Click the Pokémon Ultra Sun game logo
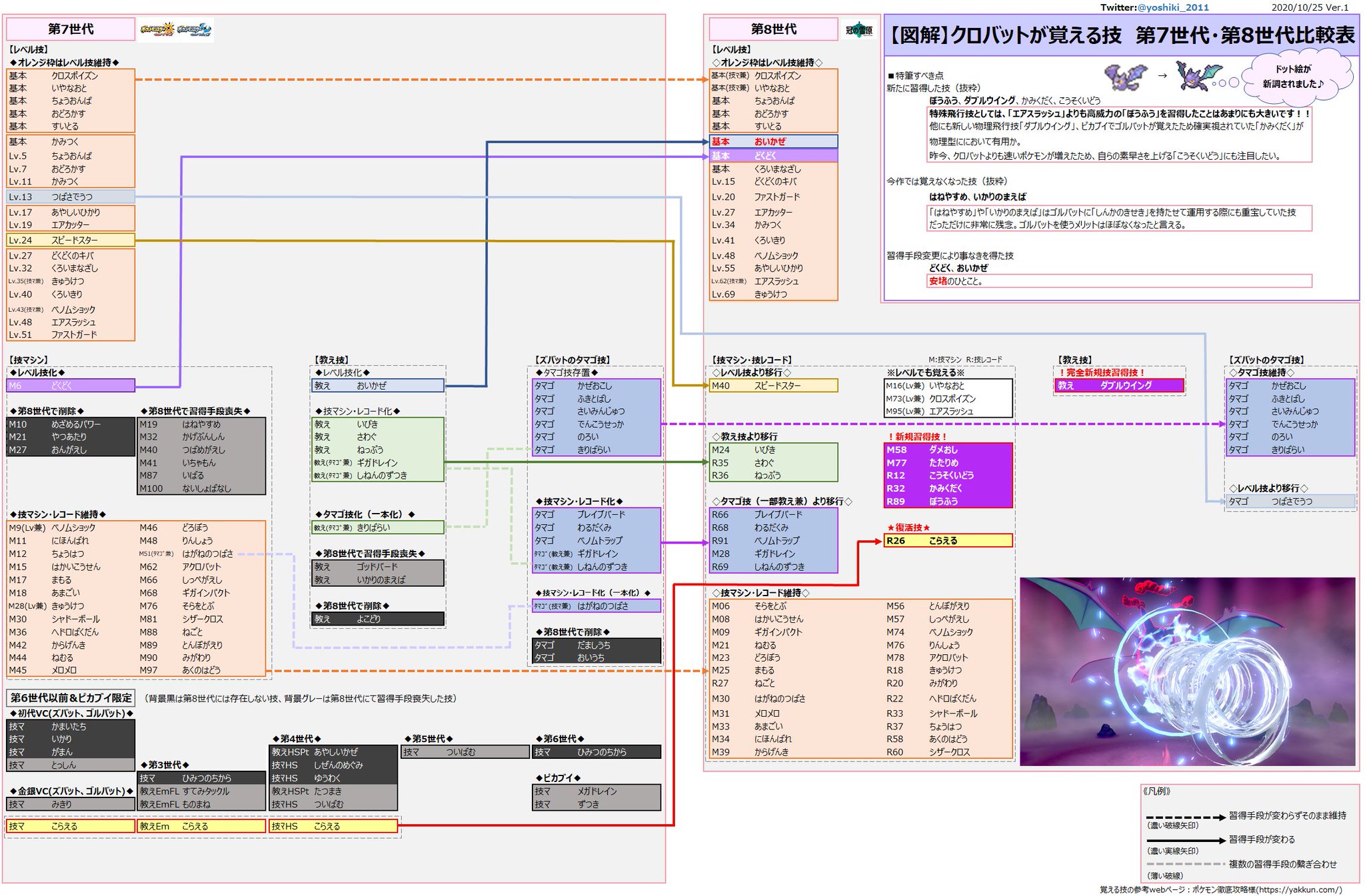The width and height of the screenshot is (1365, 896). click(157, 29)
